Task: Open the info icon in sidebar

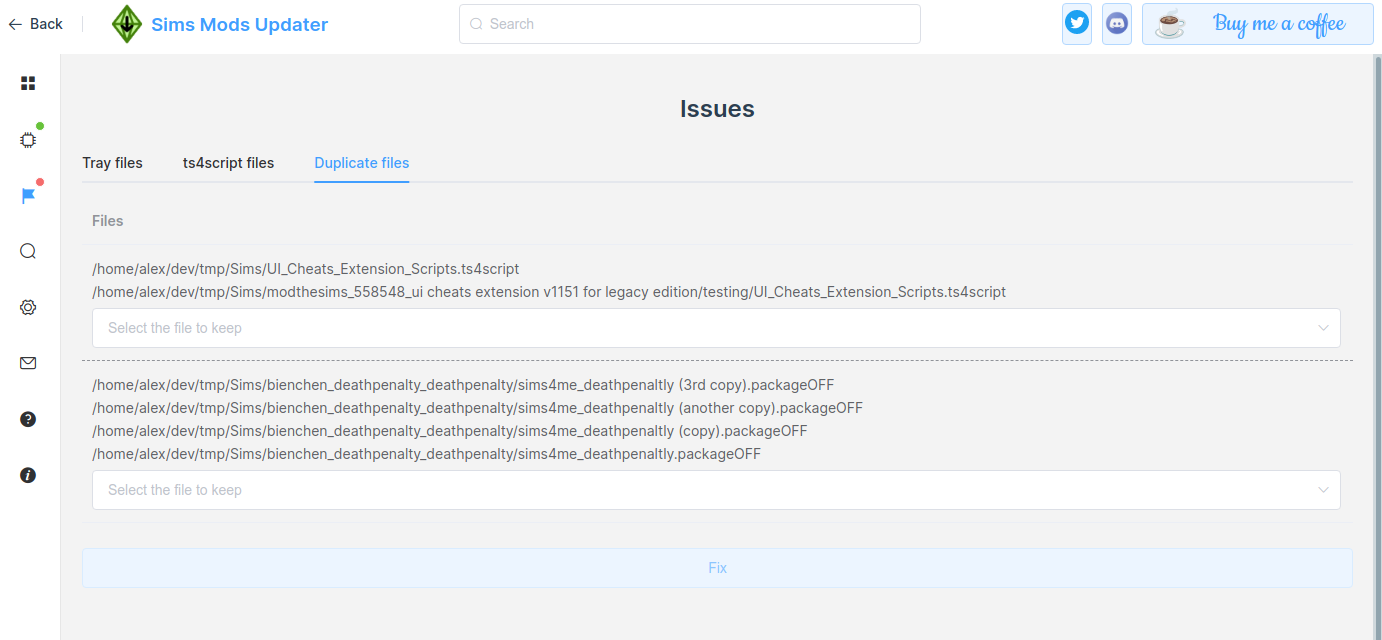Action: (28, 475)
